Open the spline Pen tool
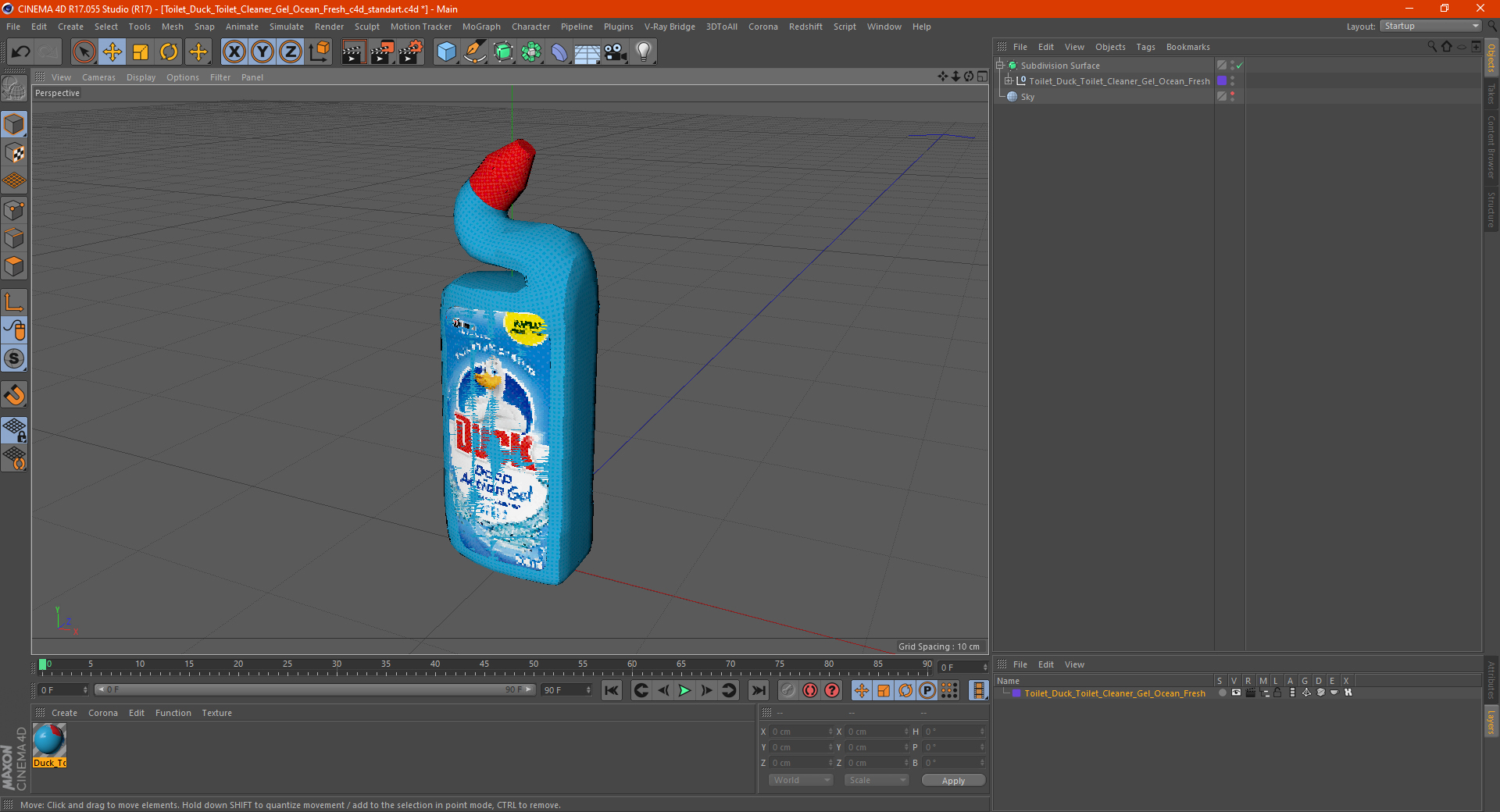Screen dimensions: 1500x812 pyautogui.click(x=475, y=52)
